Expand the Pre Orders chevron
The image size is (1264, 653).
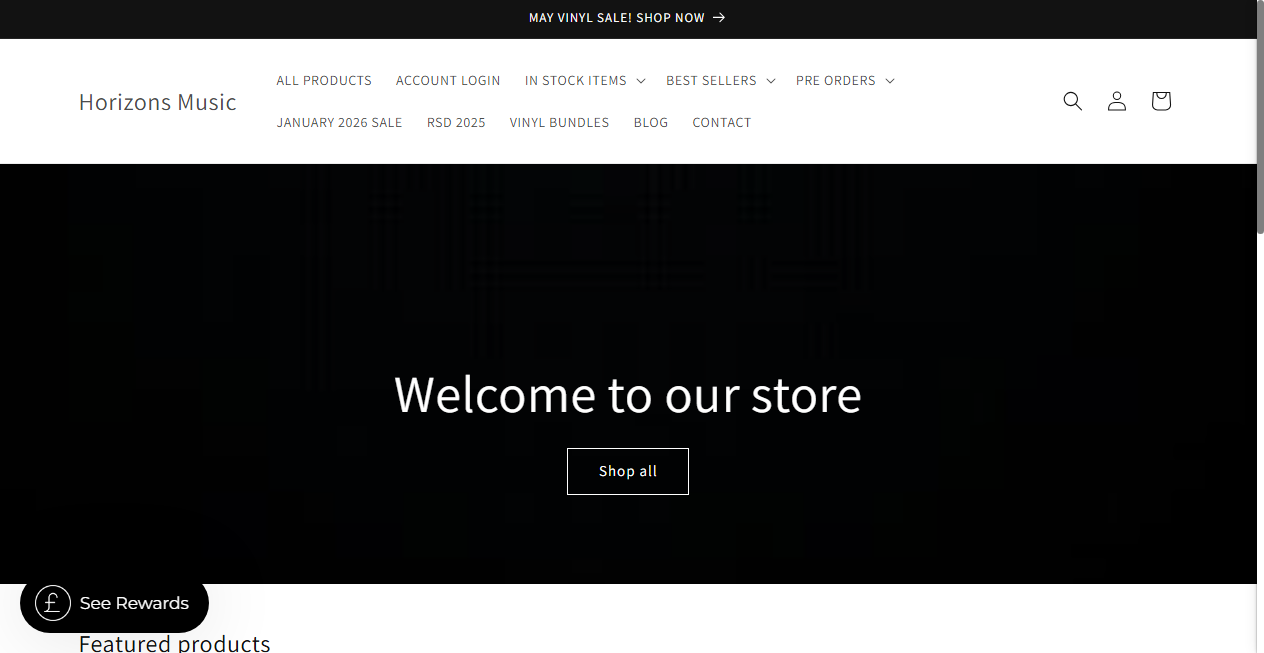pos(890,81)
